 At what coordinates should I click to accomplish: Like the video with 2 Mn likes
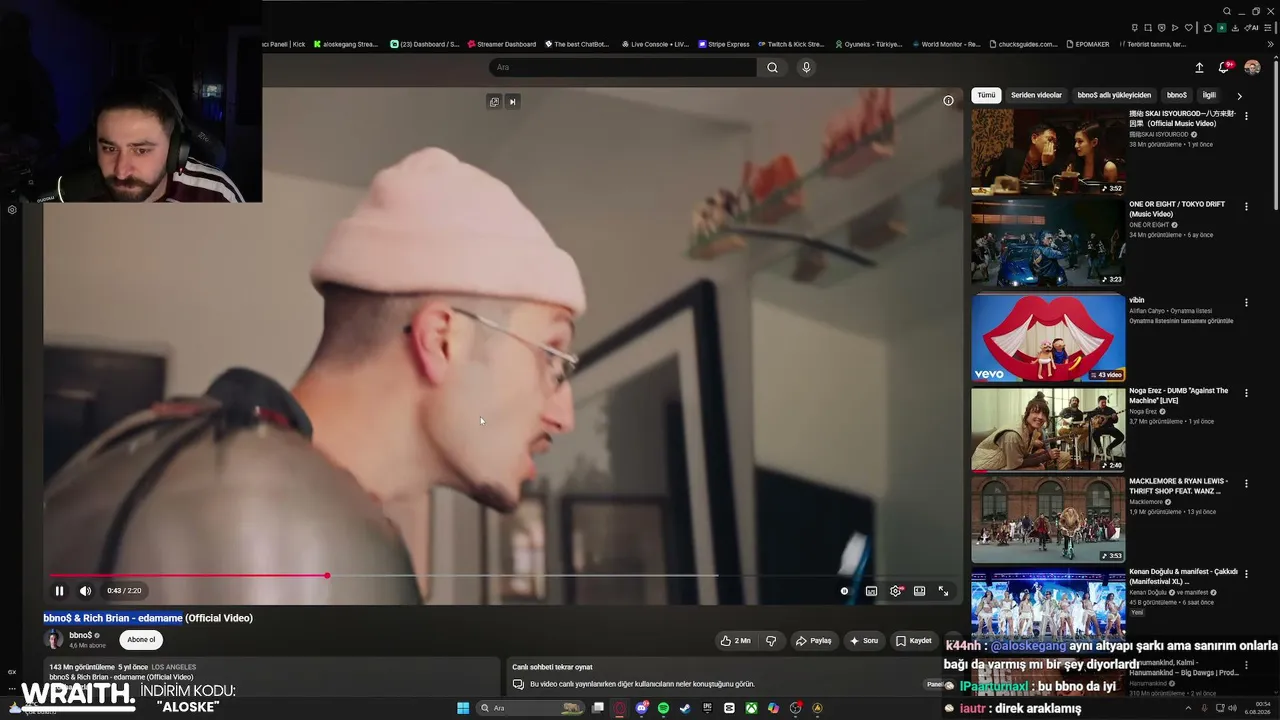tap(735, 641)
